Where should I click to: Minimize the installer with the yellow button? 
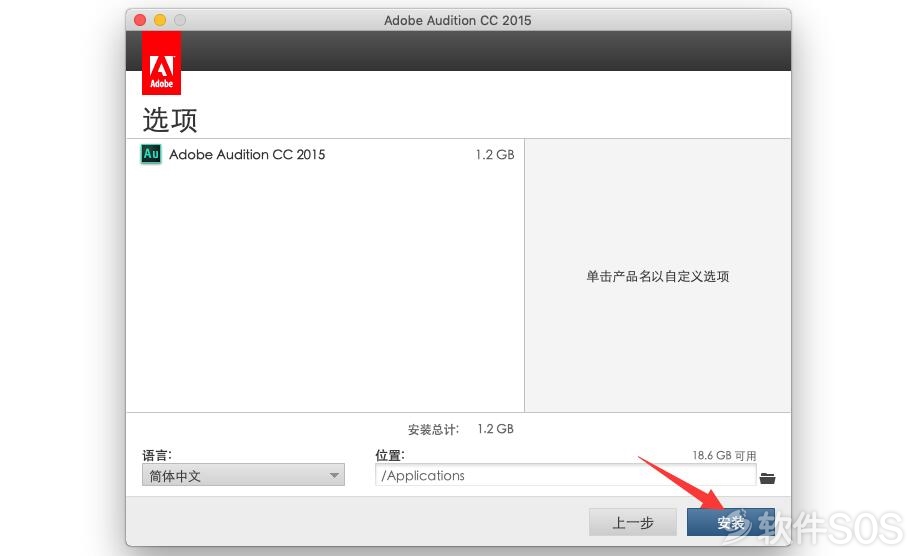click(160, 20)
